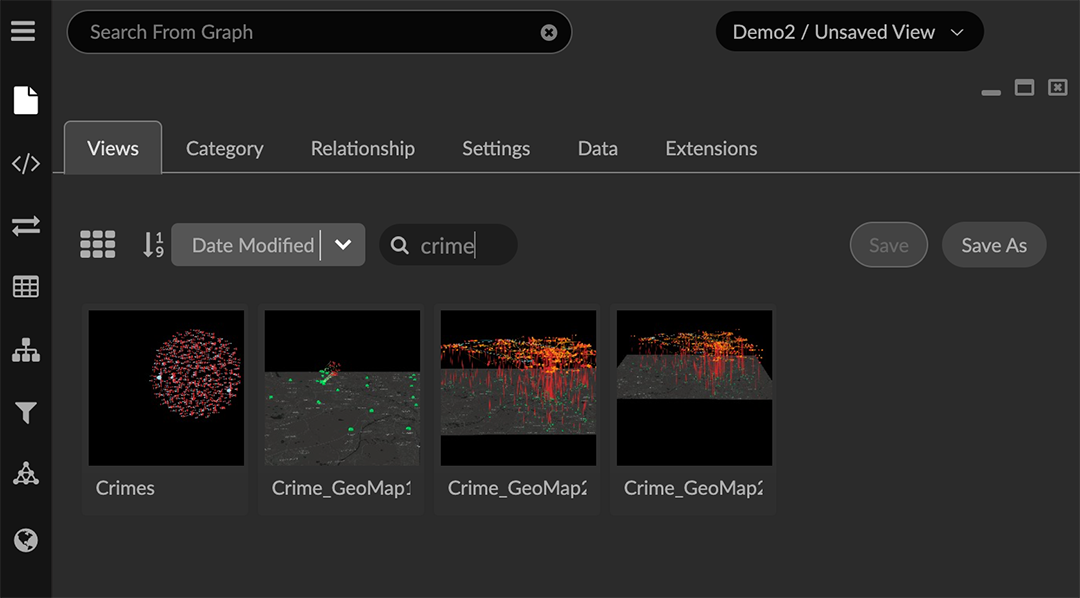Open the hamburger menu icon
Screen dimensions: 1080x598
(x=25, y=30)
